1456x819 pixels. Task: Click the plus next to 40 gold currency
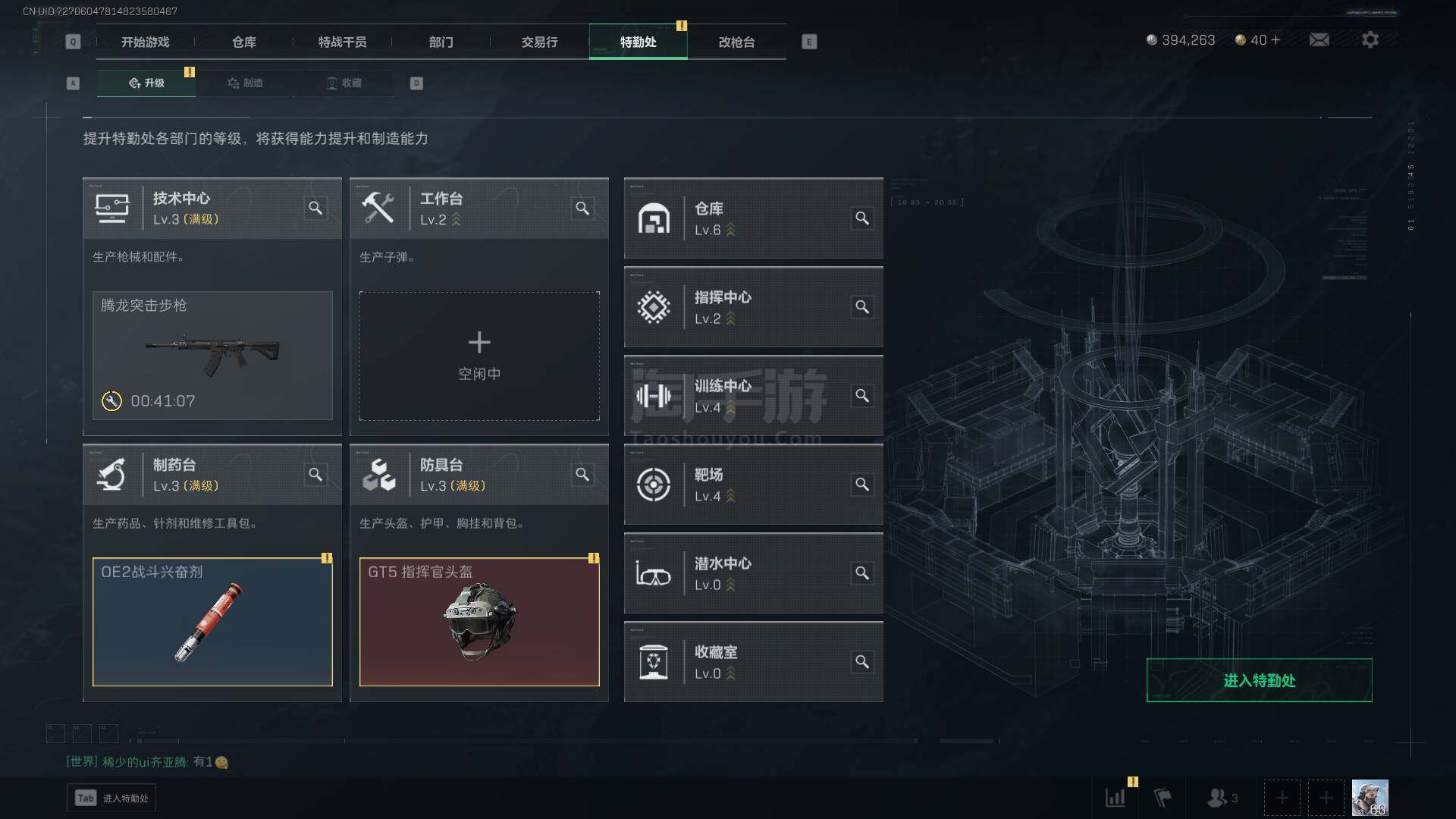(x=1276, y=40)
